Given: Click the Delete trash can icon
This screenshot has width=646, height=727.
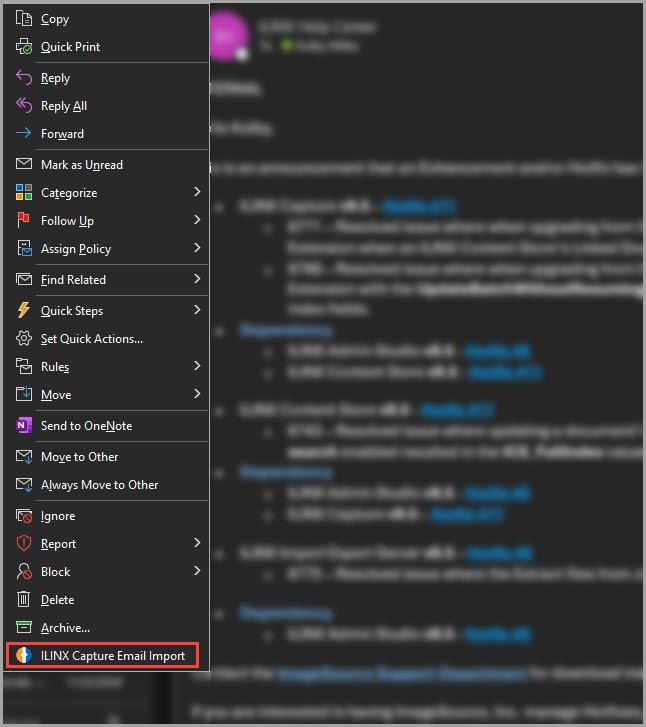Looking at the screenshot, I should [23, 600].
